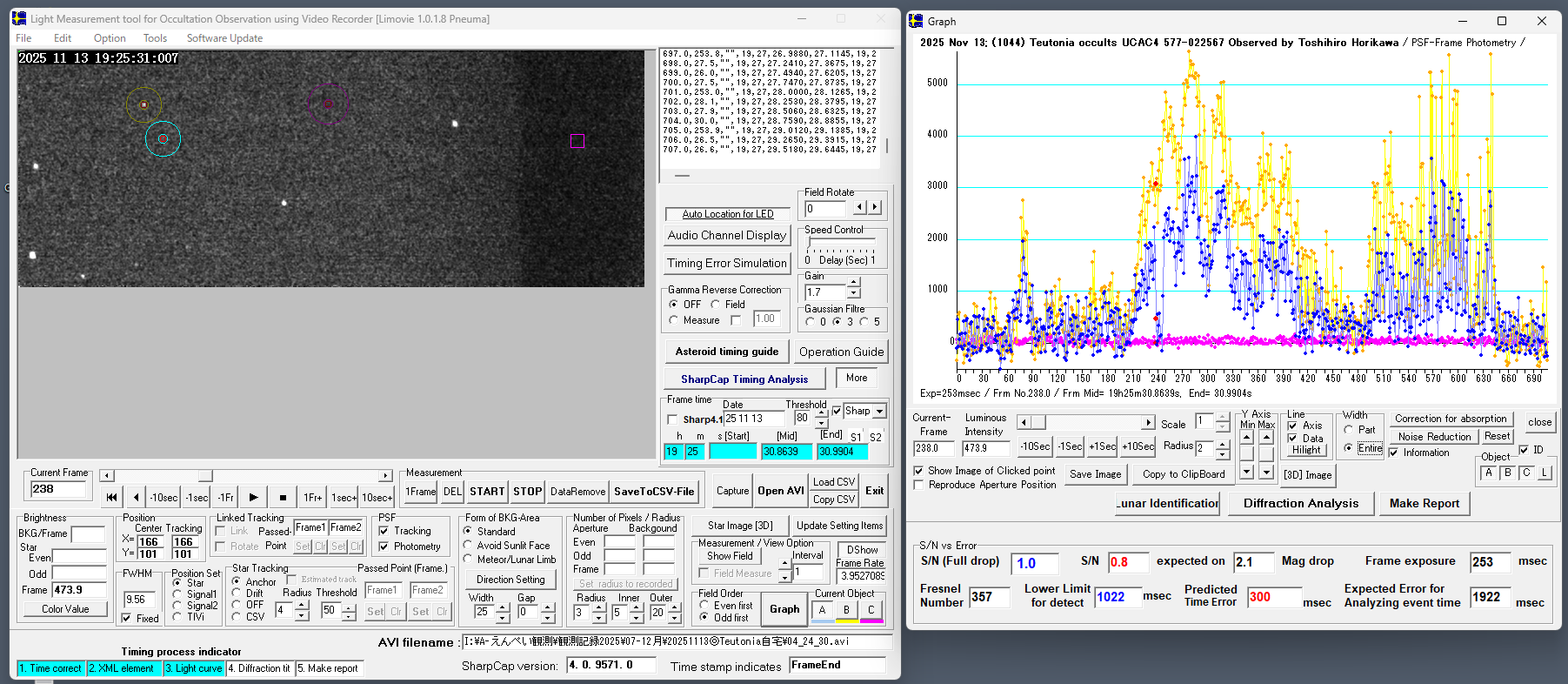Viewport: 1568px width, 684px height.
Task: Open the Sharp dropdown in Frame time
Action: coord(879,412)
